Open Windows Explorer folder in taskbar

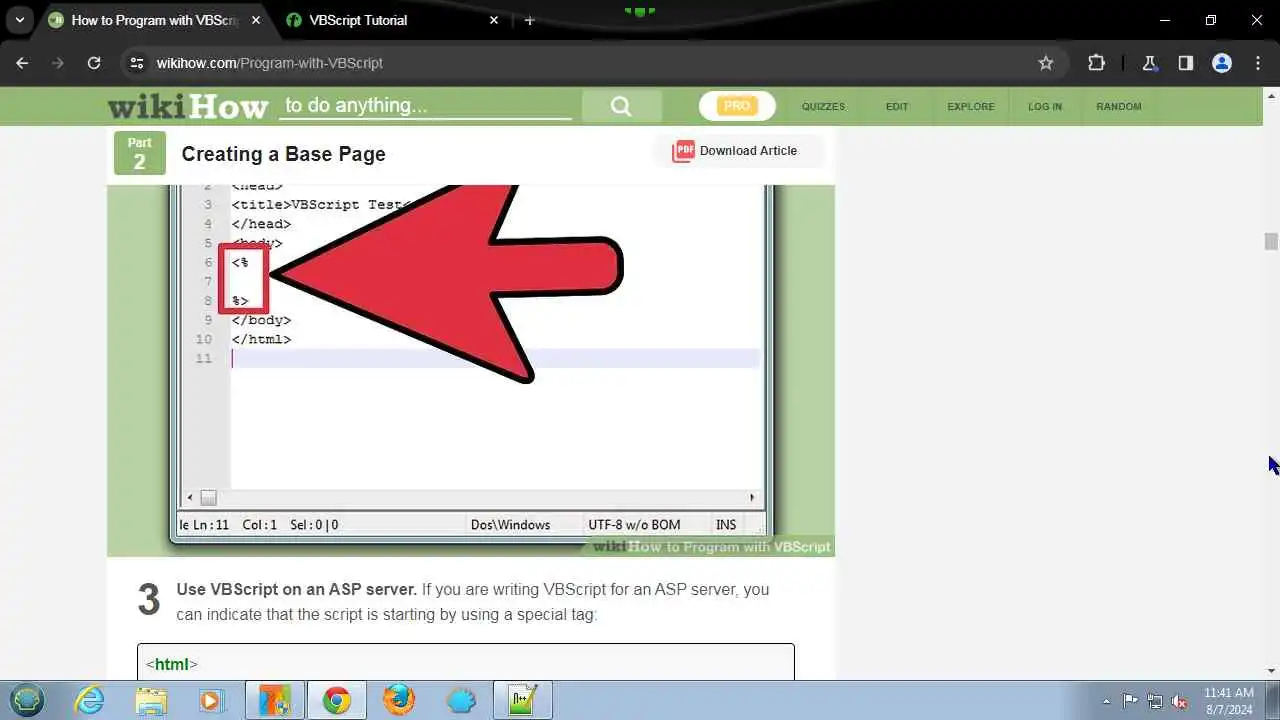click(x=151, y=700)
